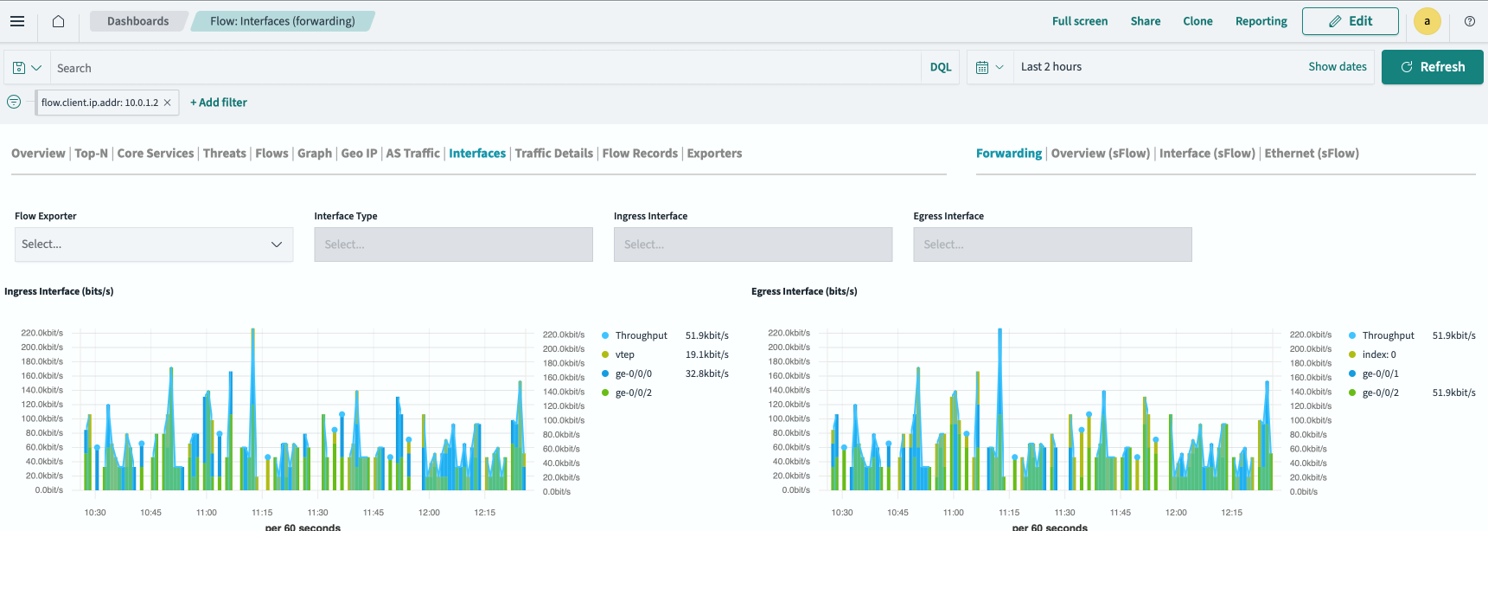Viewport: 1488px width, 590px height.
Task: Refresh the dashboard
Action: pyautogui.click(x=1432, y=67)
